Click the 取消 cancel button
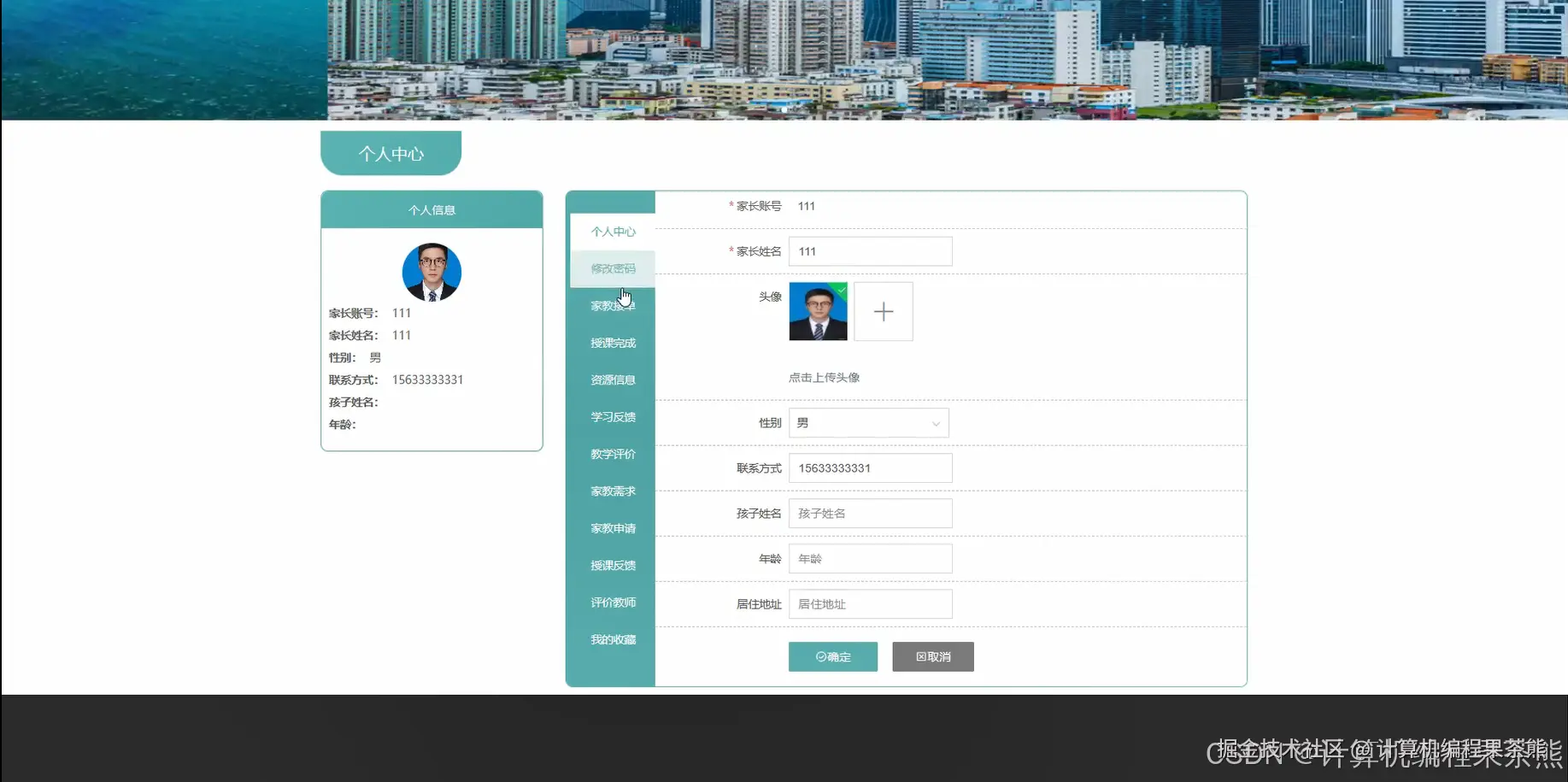The width and height of the screenshot is (1568, 782). point(933,656)
